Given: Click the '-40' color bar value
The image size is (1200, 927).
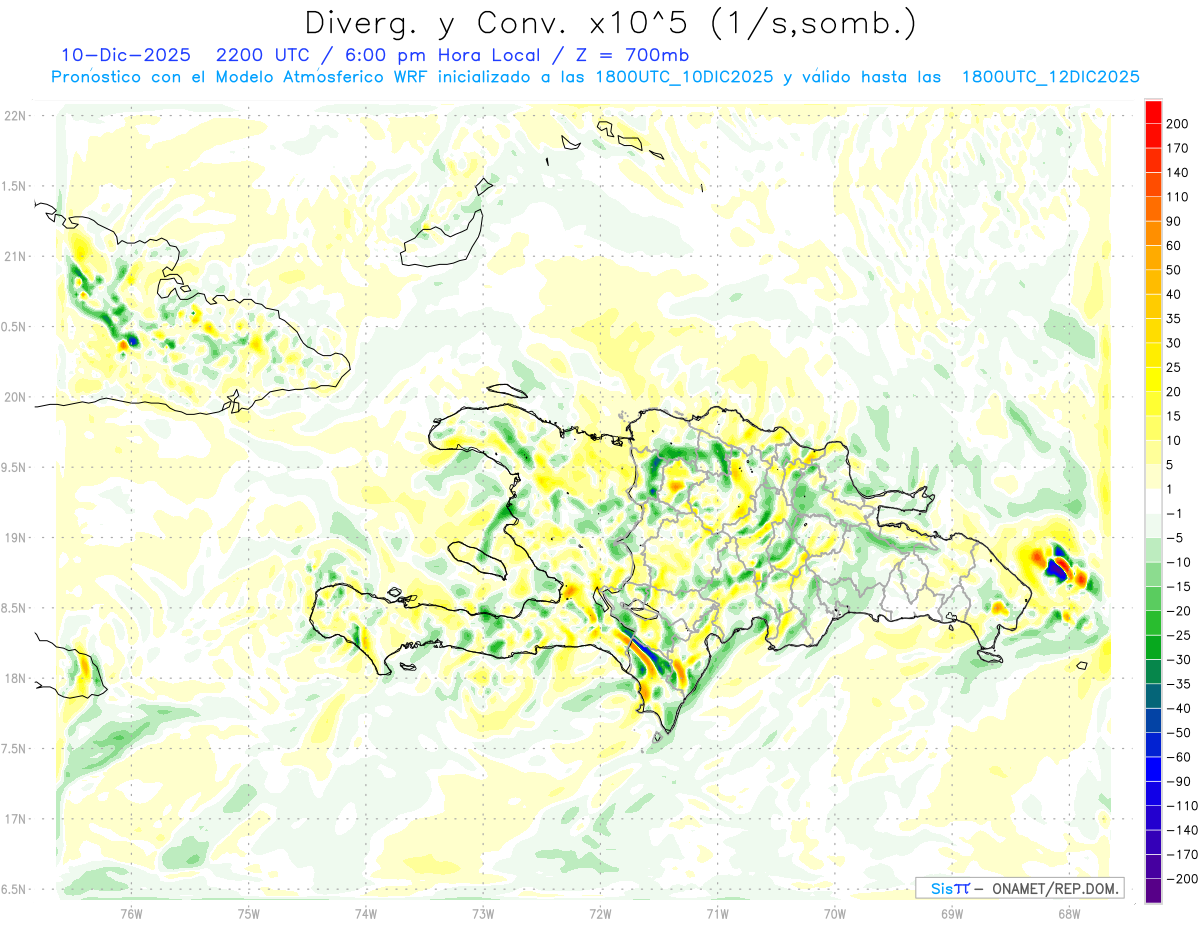Looking at the screenshot, I should pyautogui.click(x=1179, y=709).
